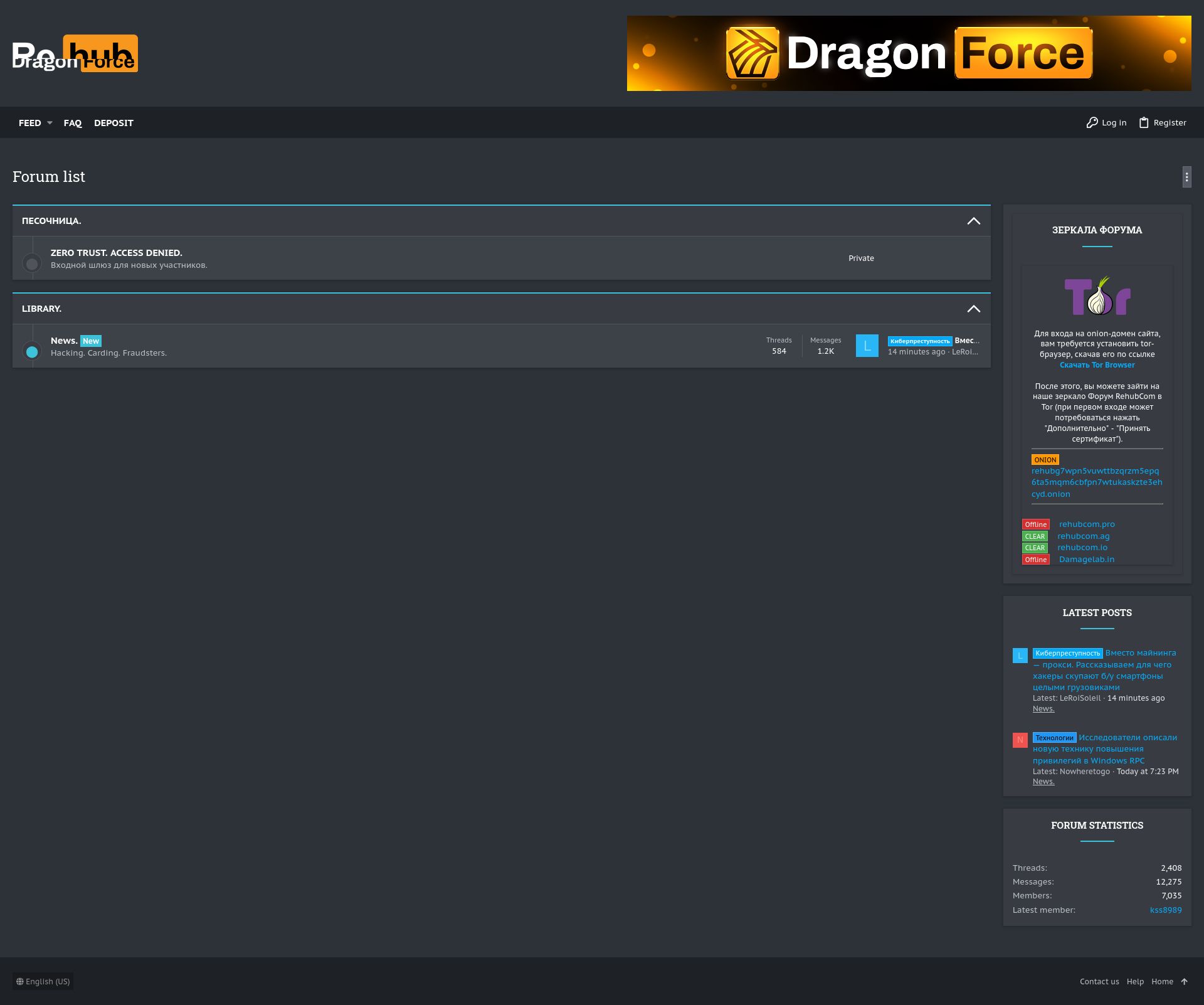Open the FAQ page

click(73, 123)
